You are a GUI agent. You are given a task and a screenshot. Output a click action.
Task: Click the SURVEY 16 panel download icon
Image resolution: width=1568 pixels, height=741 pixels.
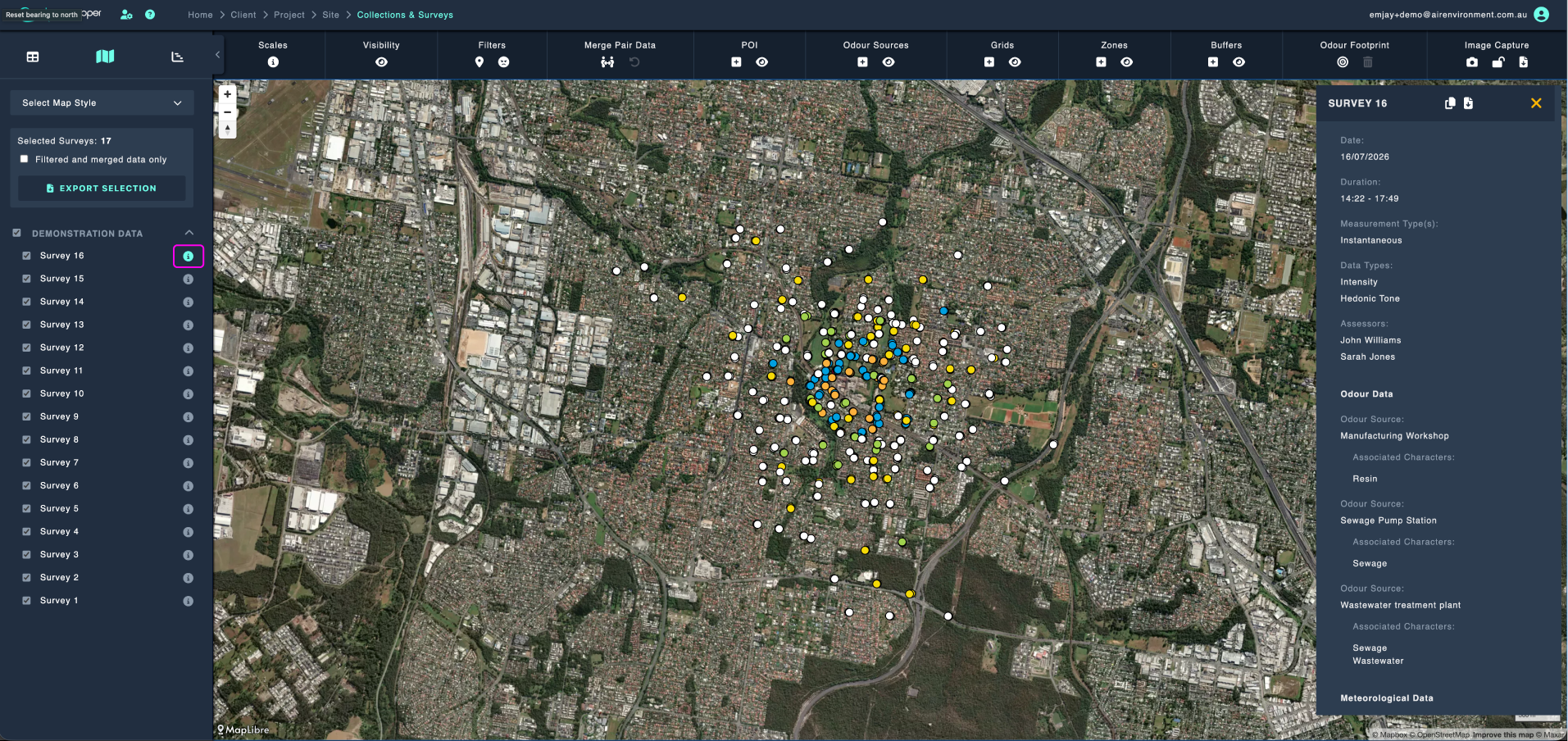pyautogui.click(x=1468, y=103)
